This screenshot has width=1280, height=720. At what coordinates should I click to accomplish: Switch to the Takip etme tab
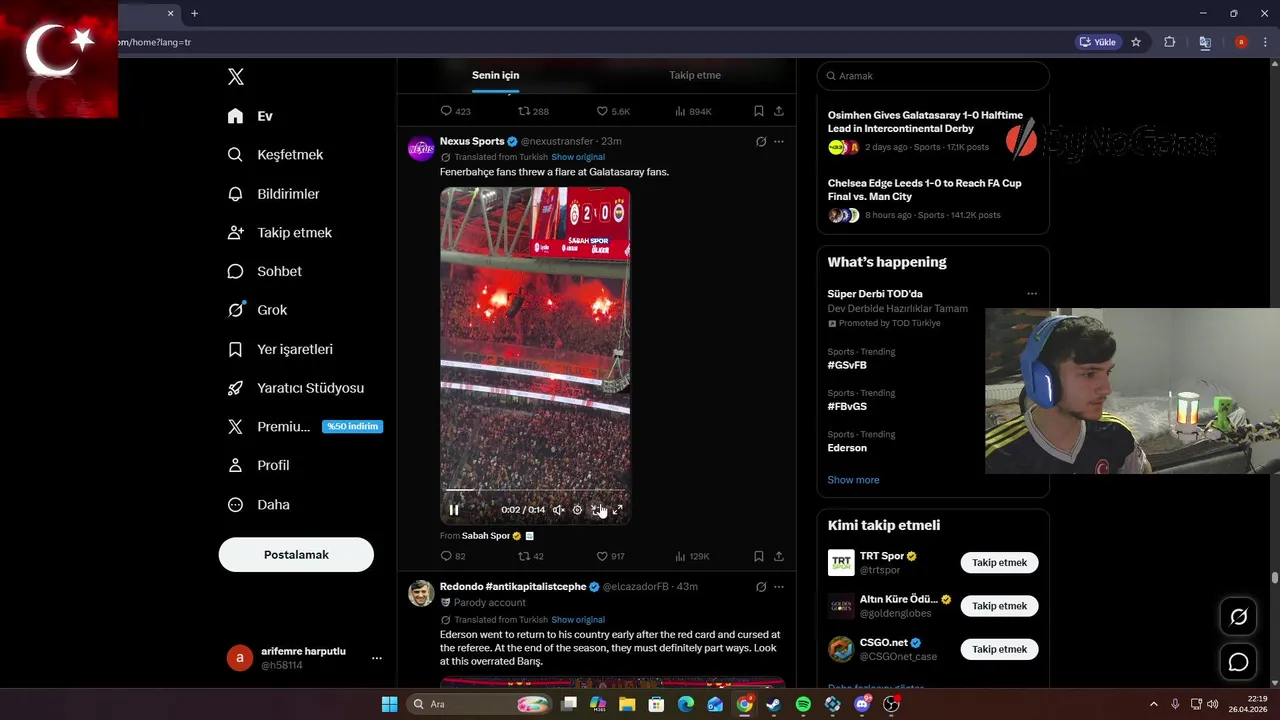pos(695,75)
